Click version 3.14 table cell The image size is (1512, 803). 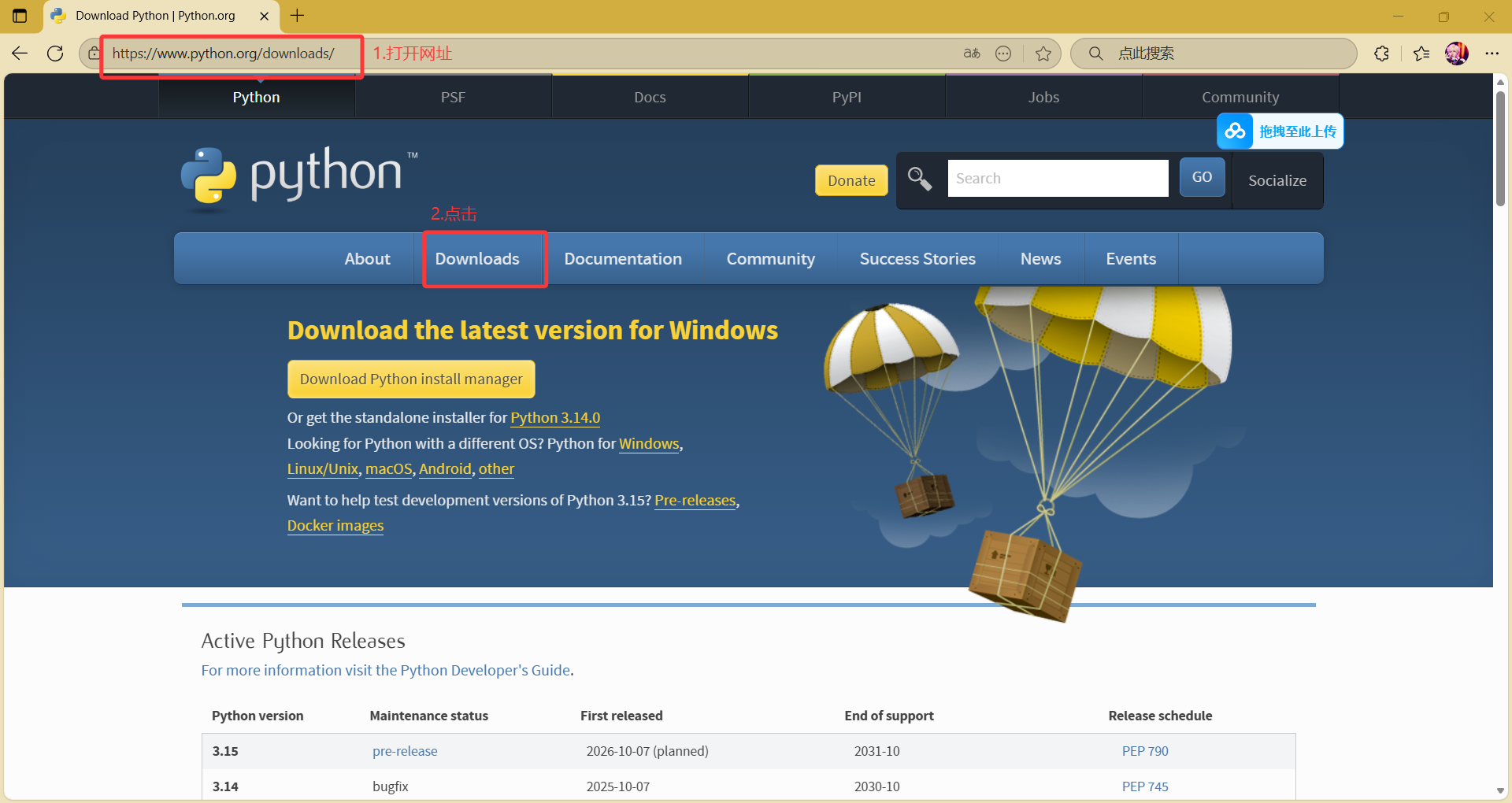point(225,786)
